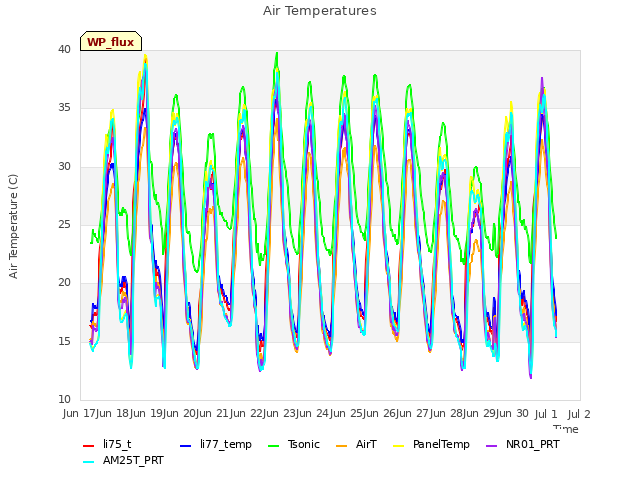The width and height of the screenshot is (640, 480).
Task: Click the Jun 17 x-axis tick label
Action: pyautogui.click(x=80, y=413)
